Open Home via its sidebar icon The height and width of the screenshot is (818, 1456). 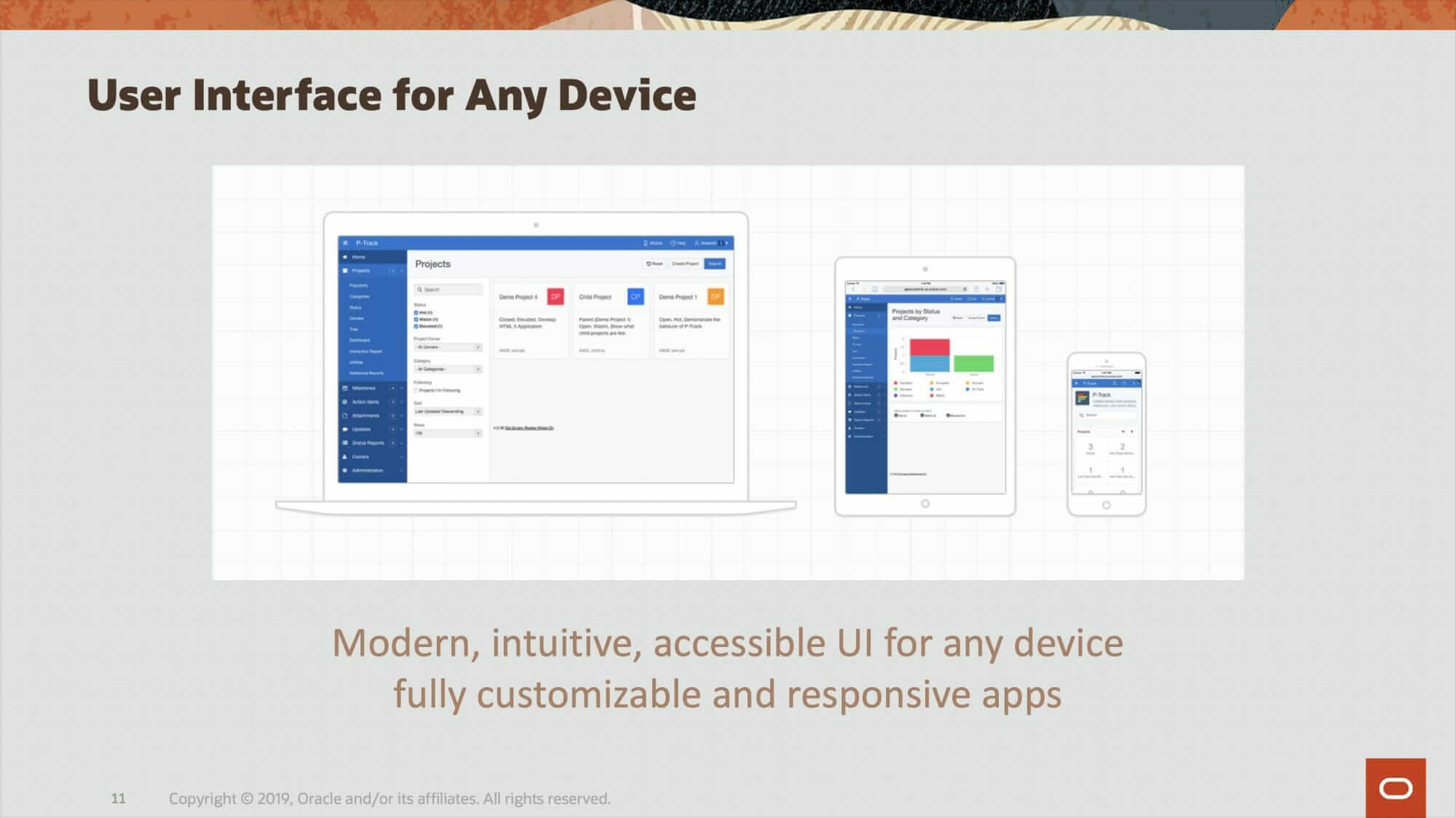pyautogui.click(x=345, y=257)
